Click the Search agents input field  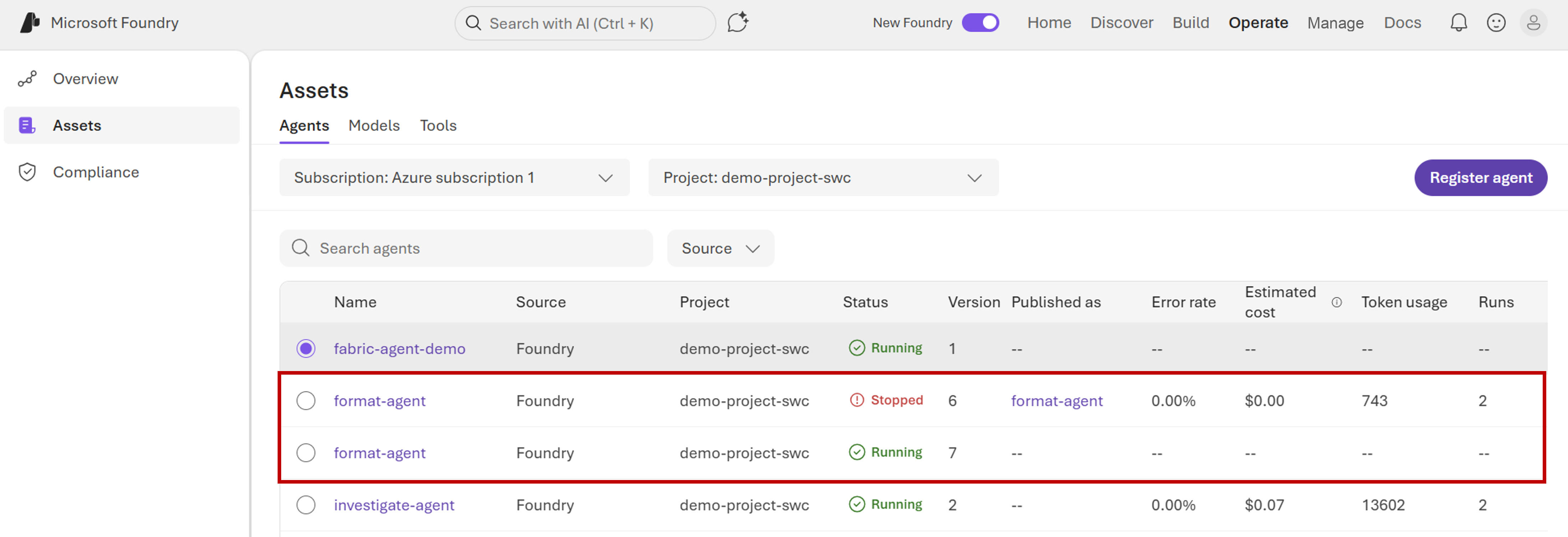pos(466,248)
